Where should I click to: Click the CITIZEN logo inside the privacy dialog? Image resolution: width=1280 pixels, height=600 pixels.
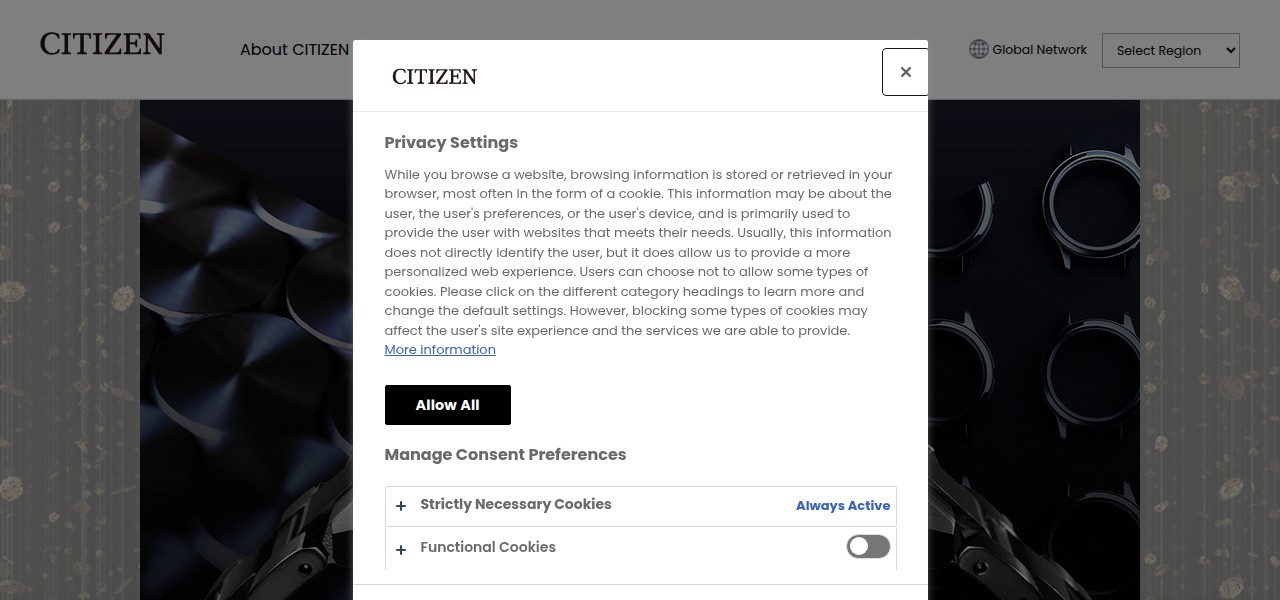pos(434,76)
